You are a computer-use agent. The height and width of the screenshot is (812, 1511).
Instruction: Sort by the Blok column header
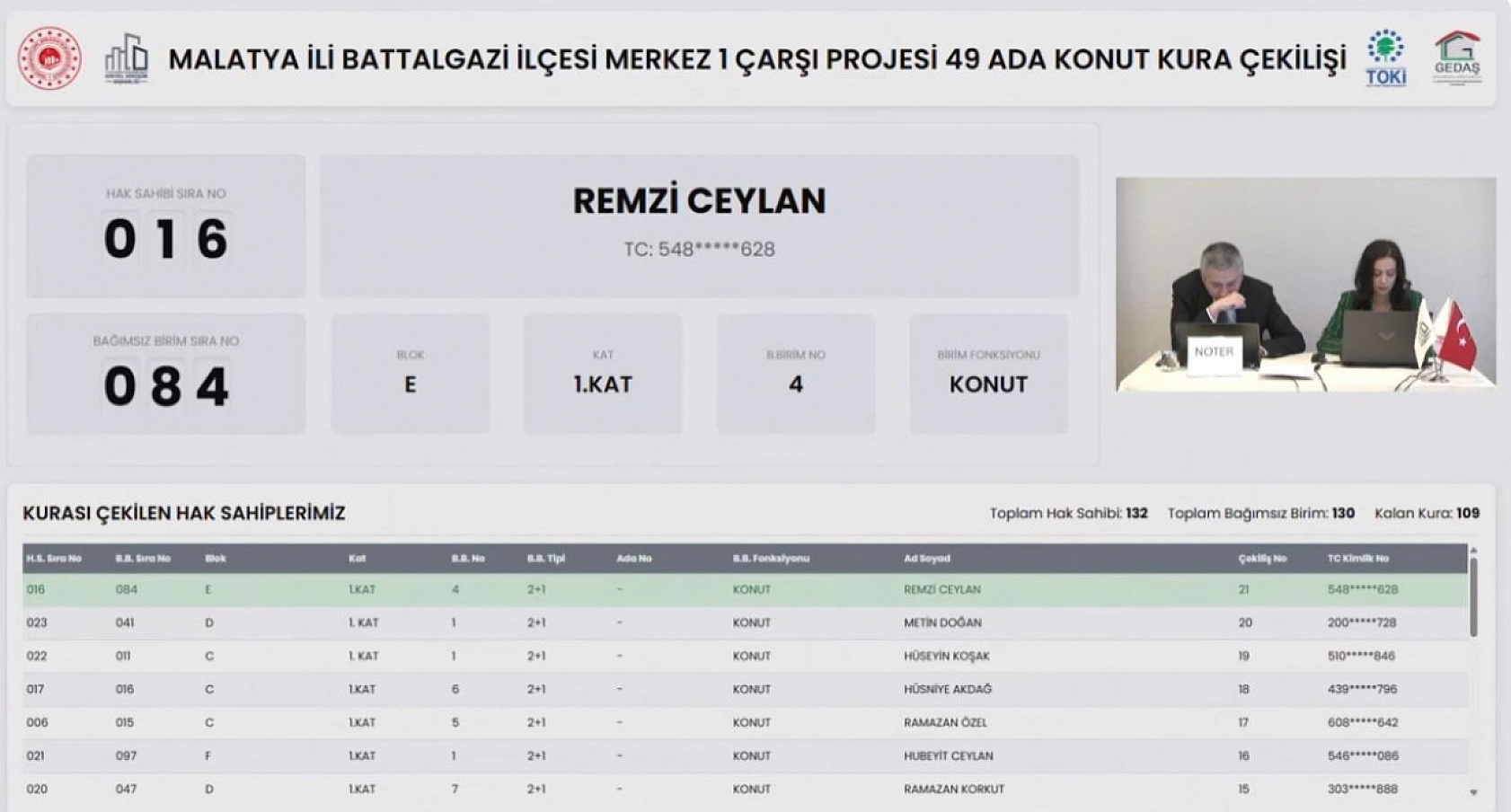(214, 557)
